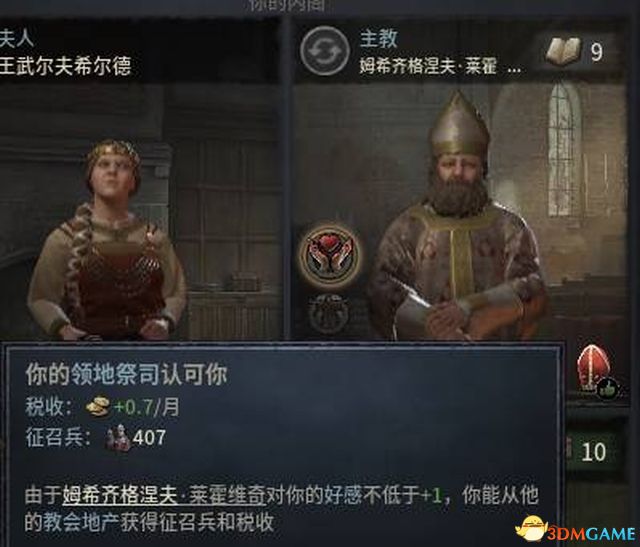Click the gold coins tax icon
Viewport: 640px width, 547px height.
(98, 407)
